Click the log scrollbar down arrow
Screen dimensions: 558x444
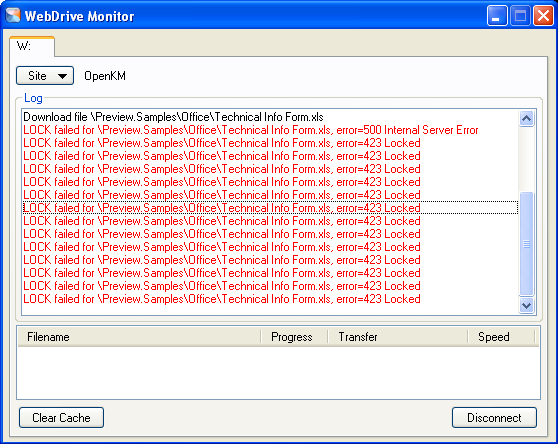(526, 305)
